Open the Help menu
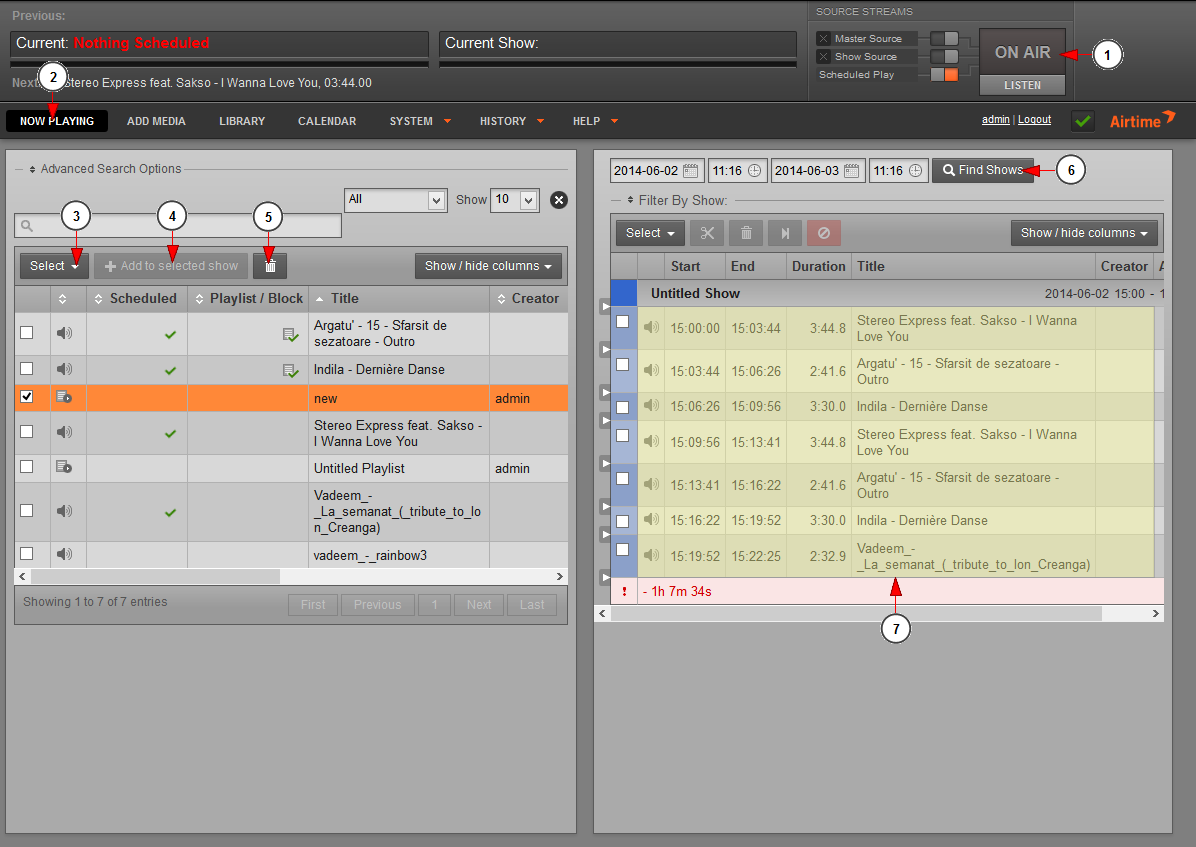This screenshot has width=1196, height=847. pyautogui.click(x=595, y=121)
